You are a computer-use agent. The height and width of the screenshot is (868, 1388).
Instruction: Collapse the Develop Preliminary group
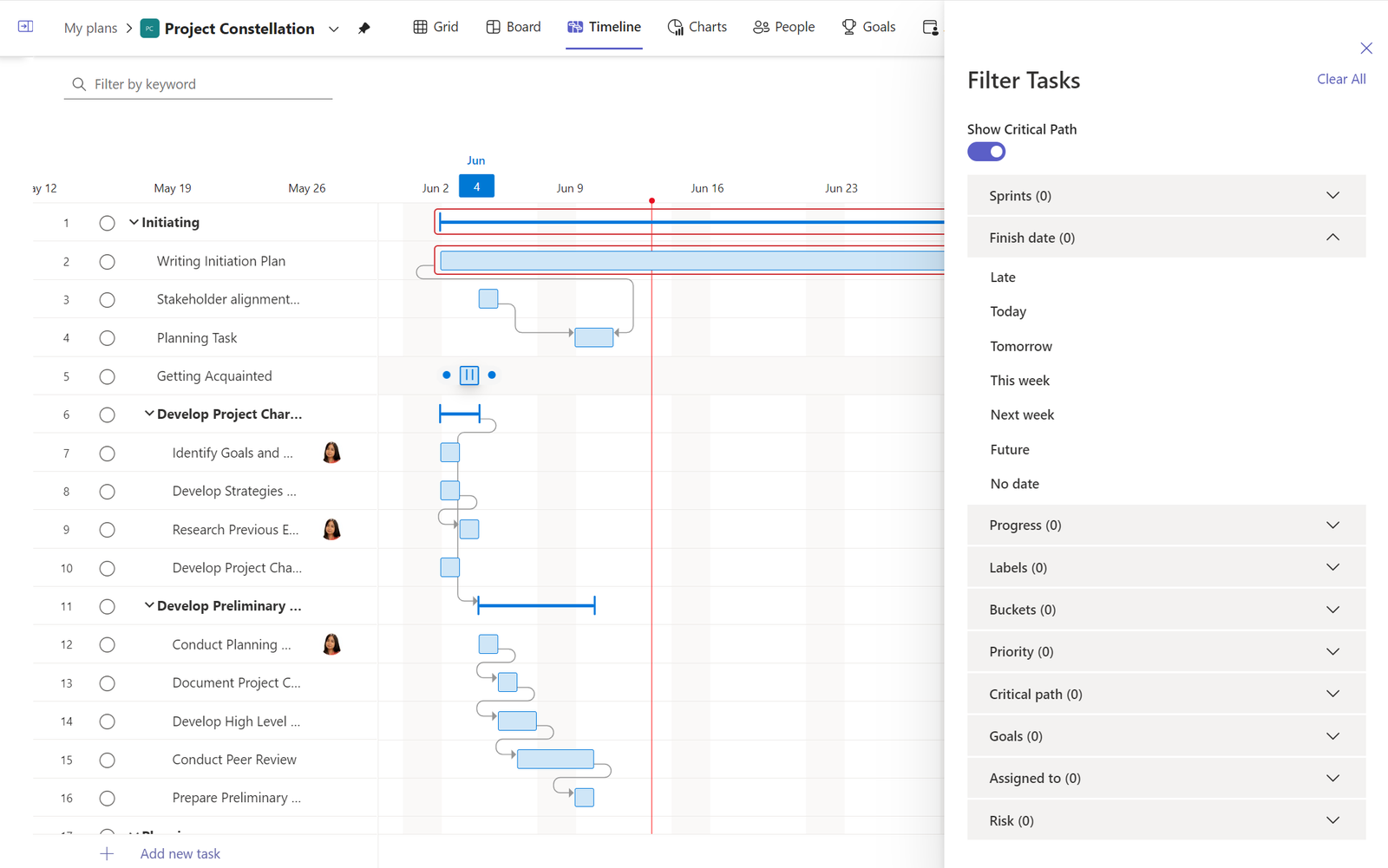149,606
